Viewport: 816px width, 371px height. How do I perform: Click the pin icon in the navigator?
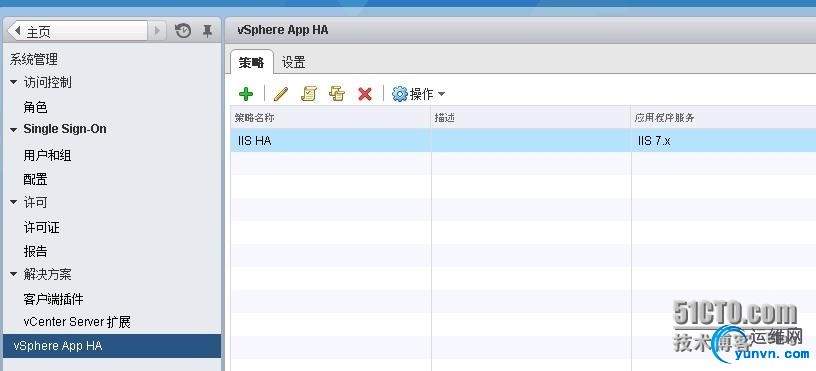(207, 31)
